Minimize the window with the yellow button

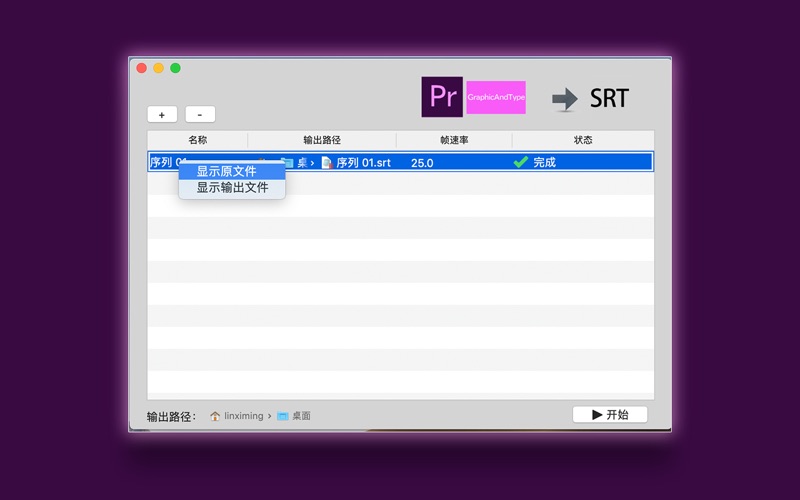159,68
